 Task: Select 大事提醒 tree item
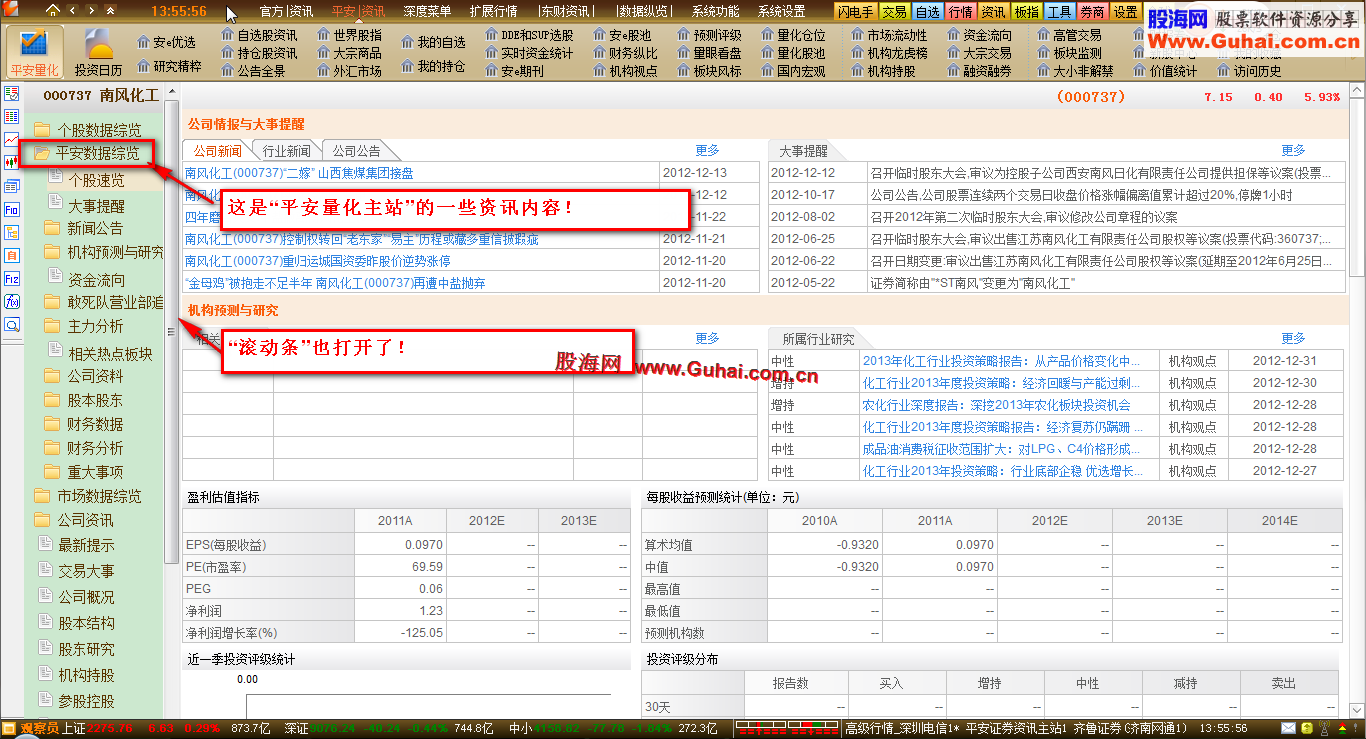pos(86,206)
